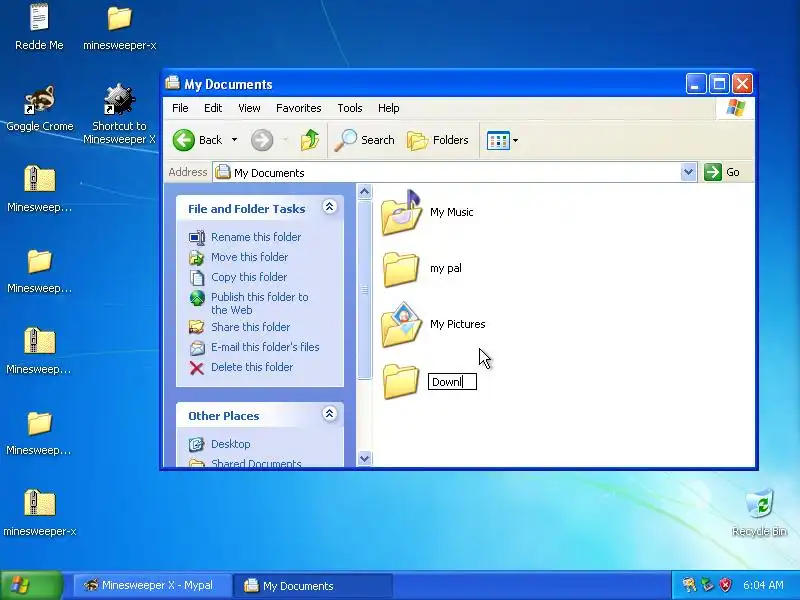
Task: Open the File menu
Action: (x=180, y=108)
